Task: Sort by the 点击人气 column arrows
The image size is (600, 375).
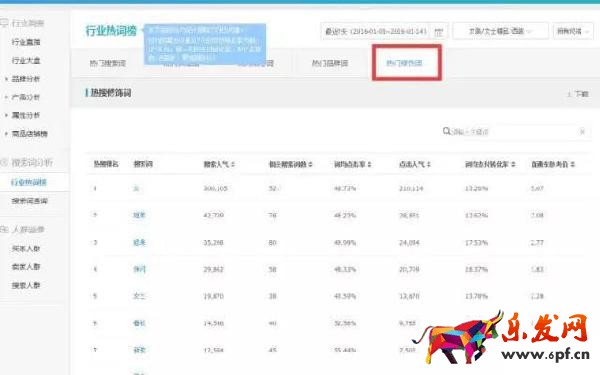Action: point(429,165)
